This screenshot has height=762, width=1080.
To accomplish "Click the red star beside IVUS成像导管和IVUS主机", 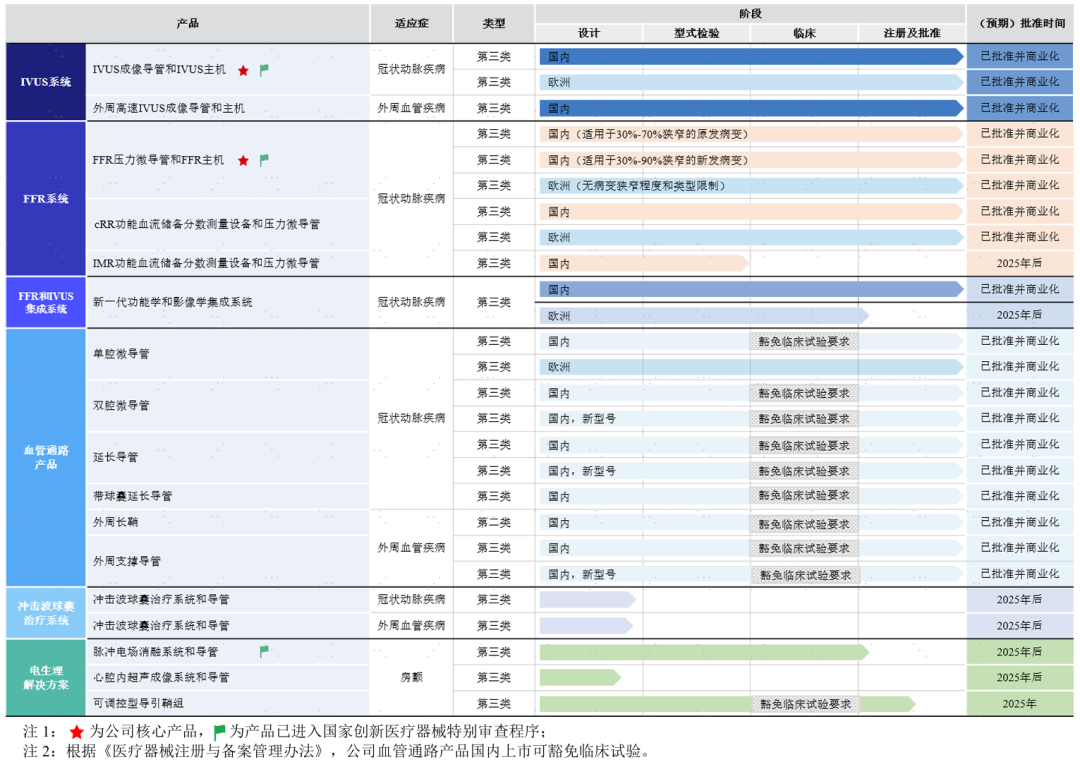I will click(243, 70).
